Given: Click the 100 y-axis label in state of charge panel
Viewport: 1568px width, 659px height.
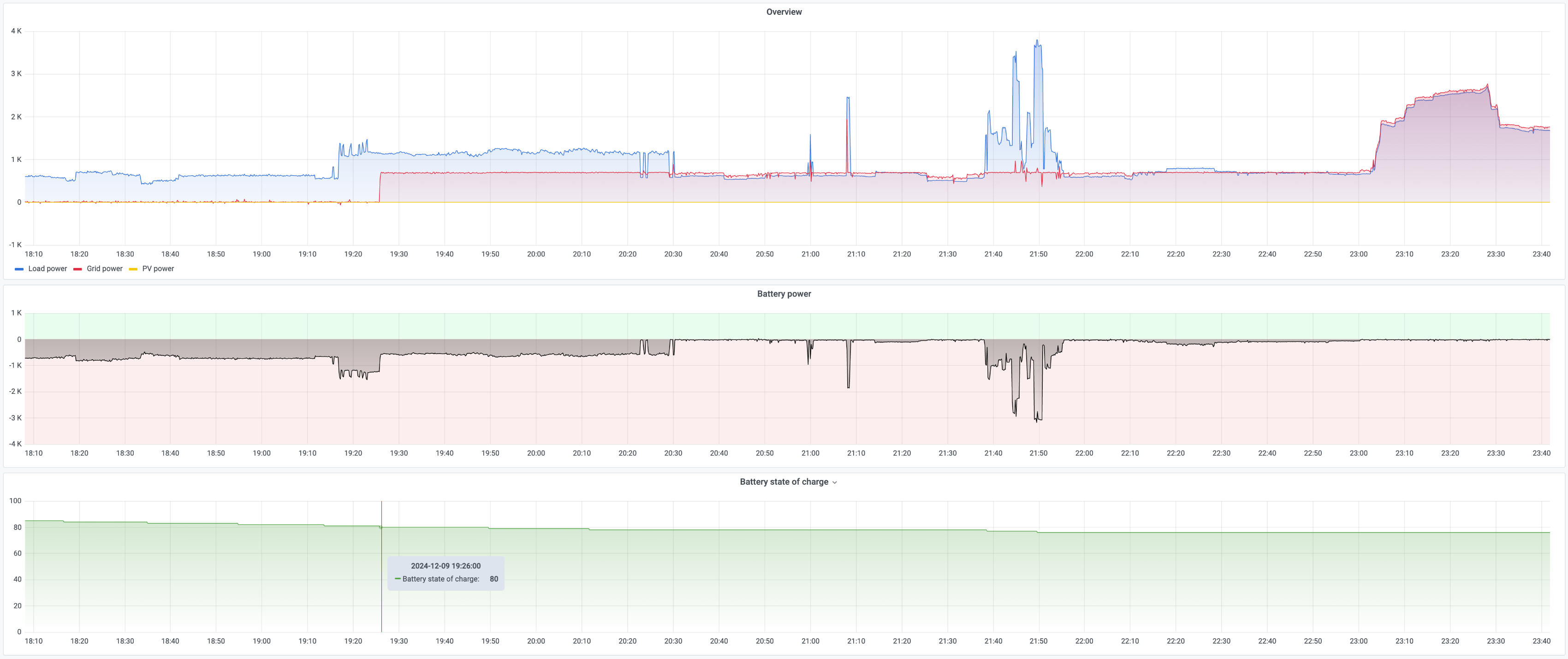Looking at the screenshot, I should tap(15, 501).
